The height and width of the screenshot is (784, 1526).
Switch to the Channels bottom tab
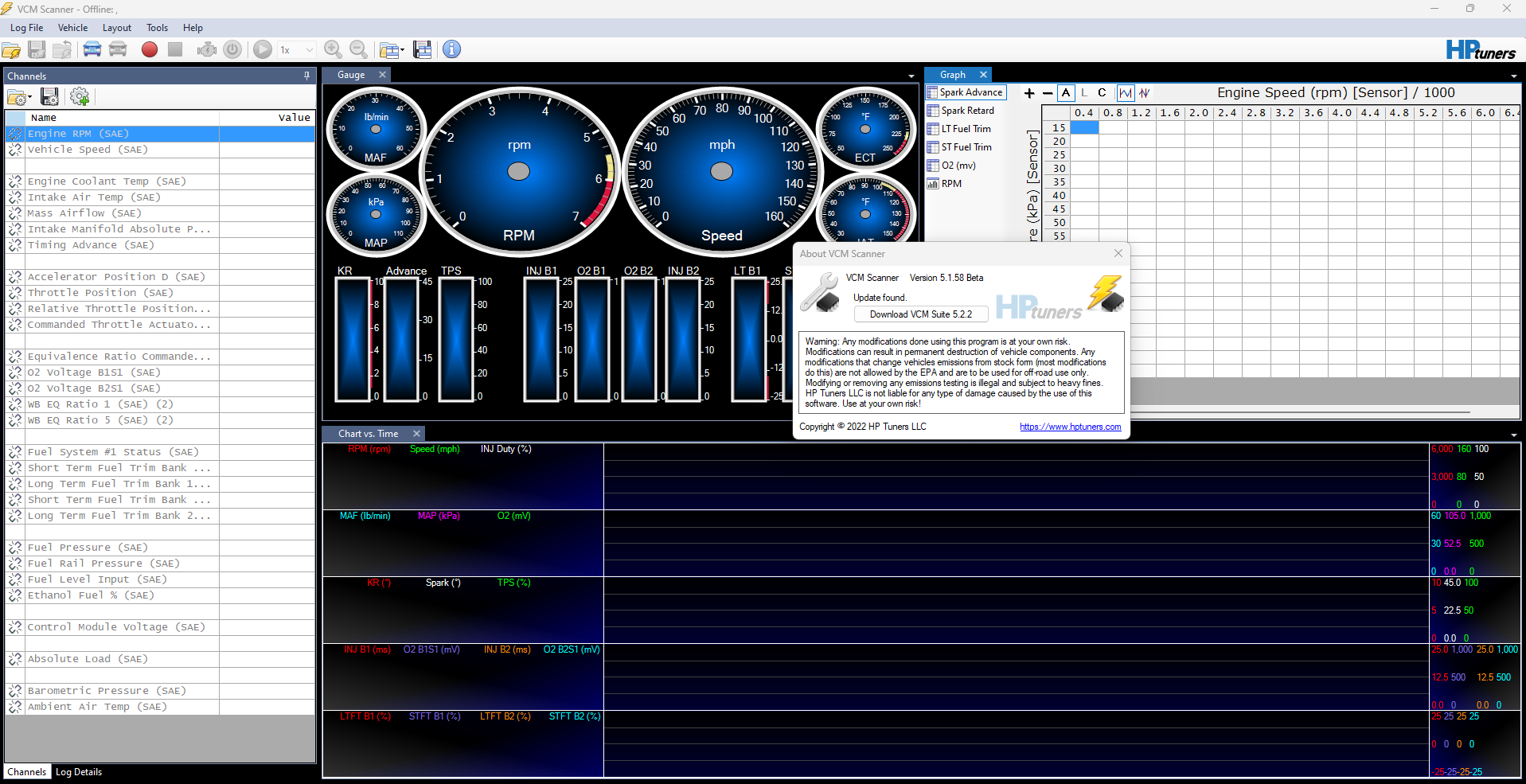coord(27,772)
